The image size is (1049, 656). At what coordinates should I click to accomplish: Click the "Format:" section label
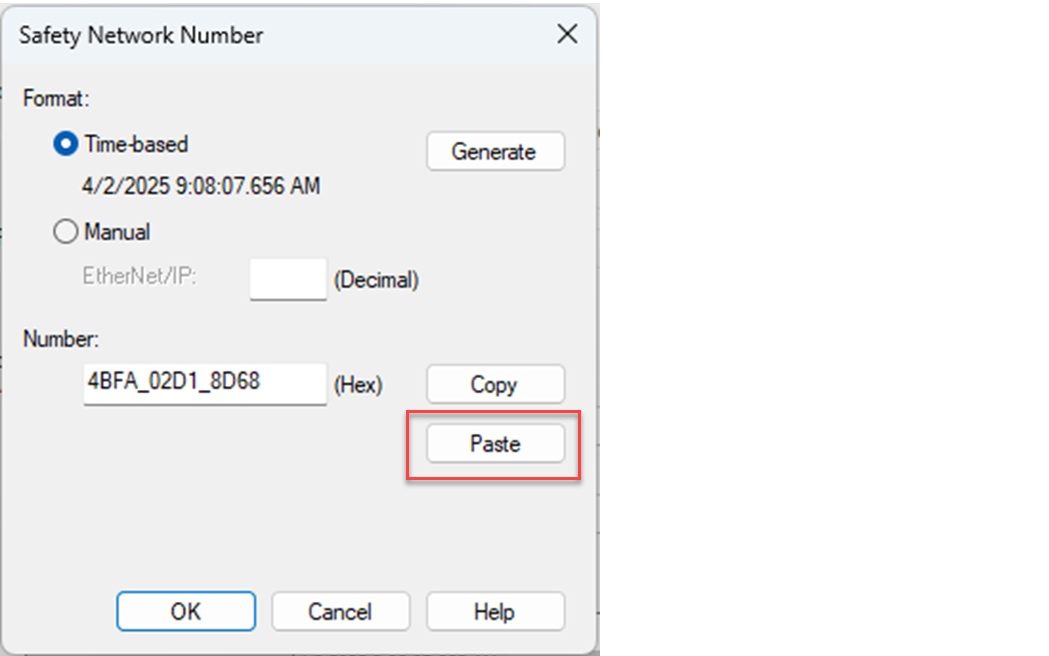click(x=56, y=99)
